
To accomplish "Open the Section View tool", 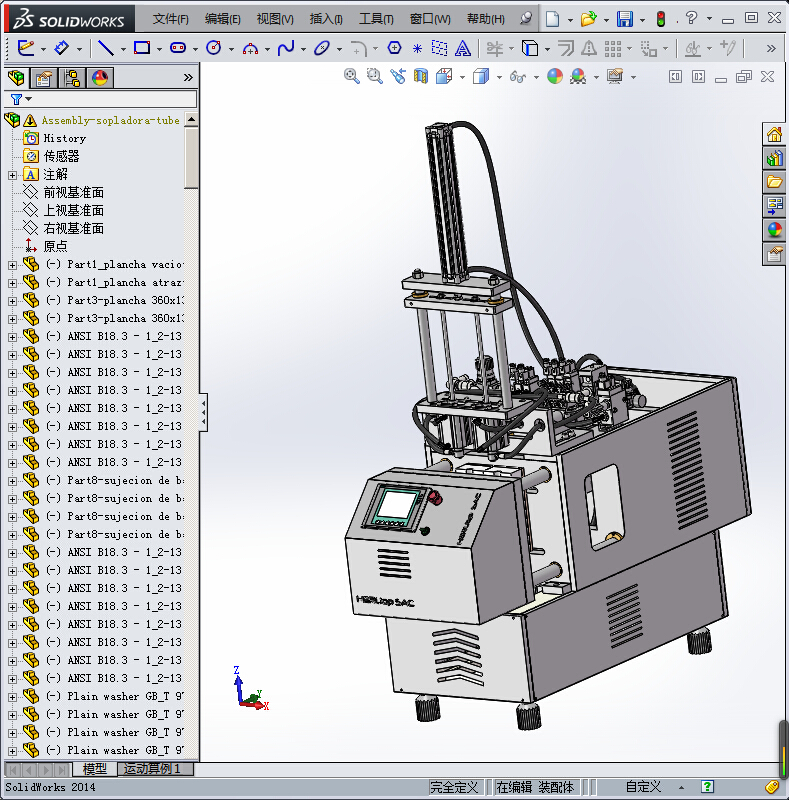I will (x=421, y=76).
